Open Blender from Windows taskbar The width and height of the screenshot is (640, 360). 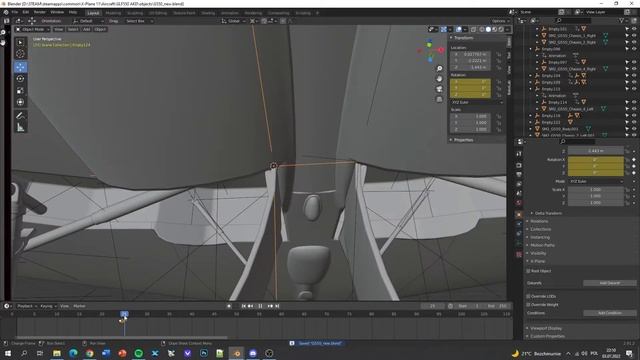pyautogui.click(x=236, y=353)
